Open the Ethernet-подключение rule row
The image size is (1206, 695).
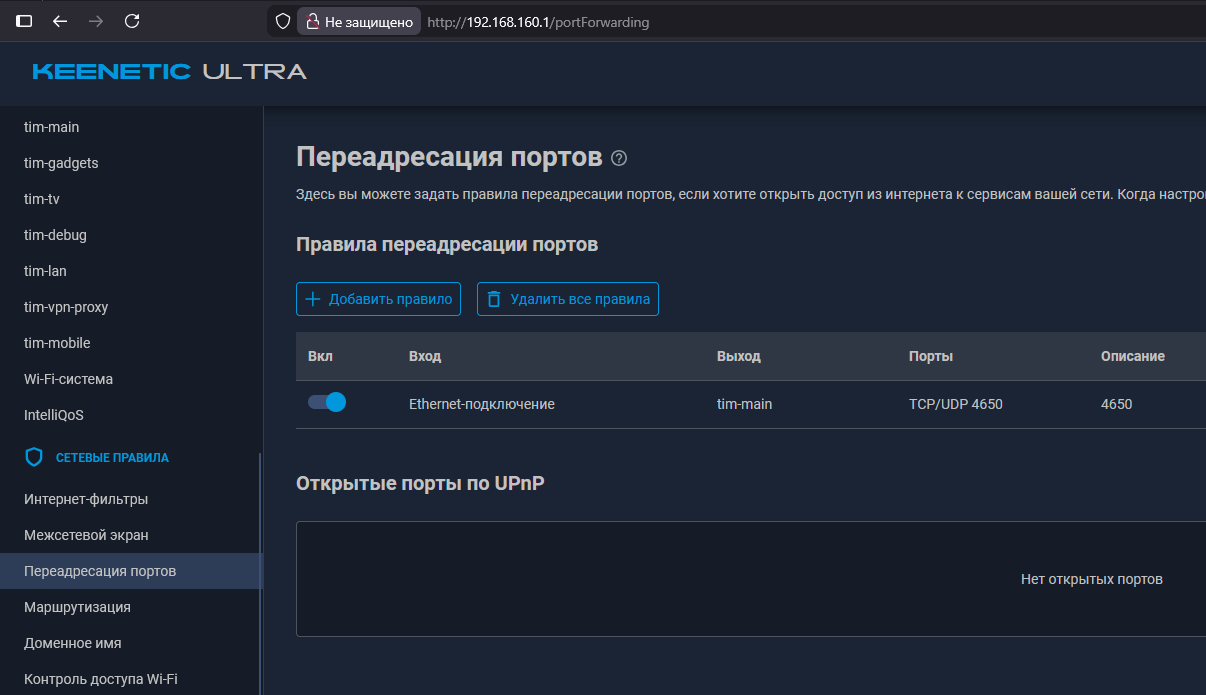coord(481,404)
